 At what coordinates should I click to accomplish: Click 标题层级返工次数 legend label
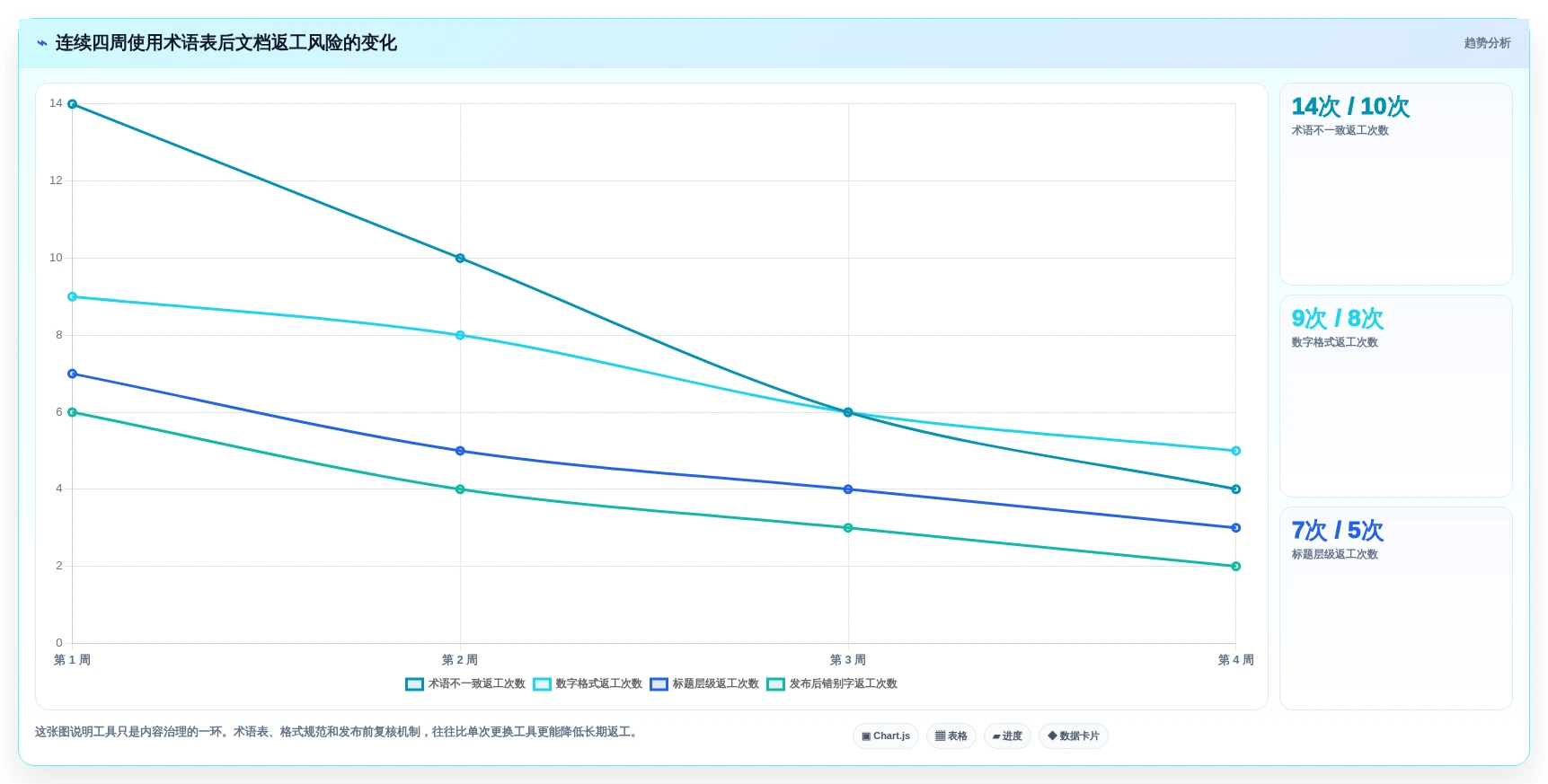click(715, 684)
